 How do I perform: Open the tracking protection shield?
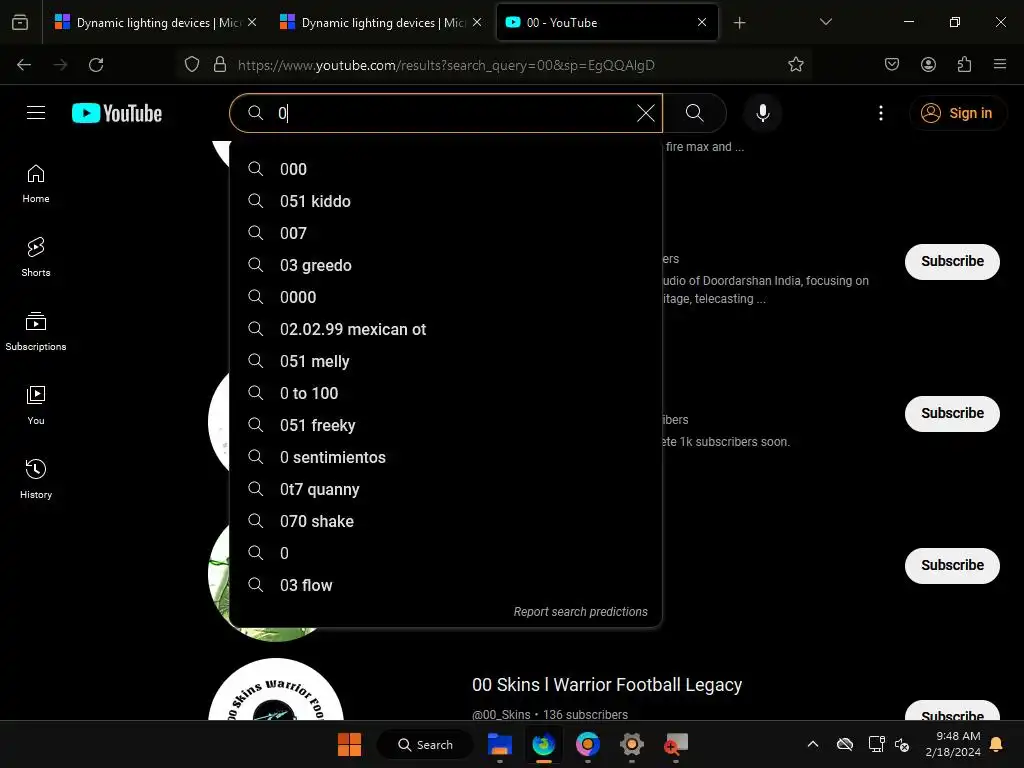192,65
